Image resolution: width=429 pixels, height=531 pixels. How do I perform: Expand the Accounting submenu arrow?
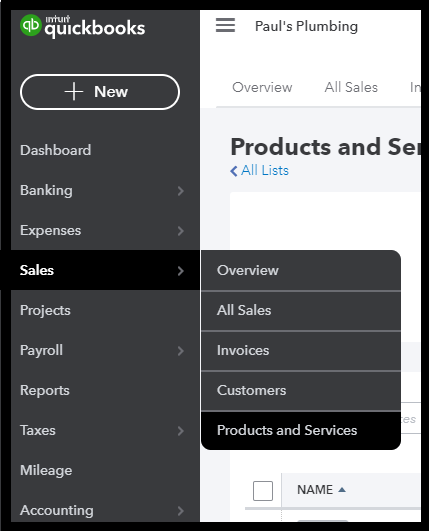181,511
